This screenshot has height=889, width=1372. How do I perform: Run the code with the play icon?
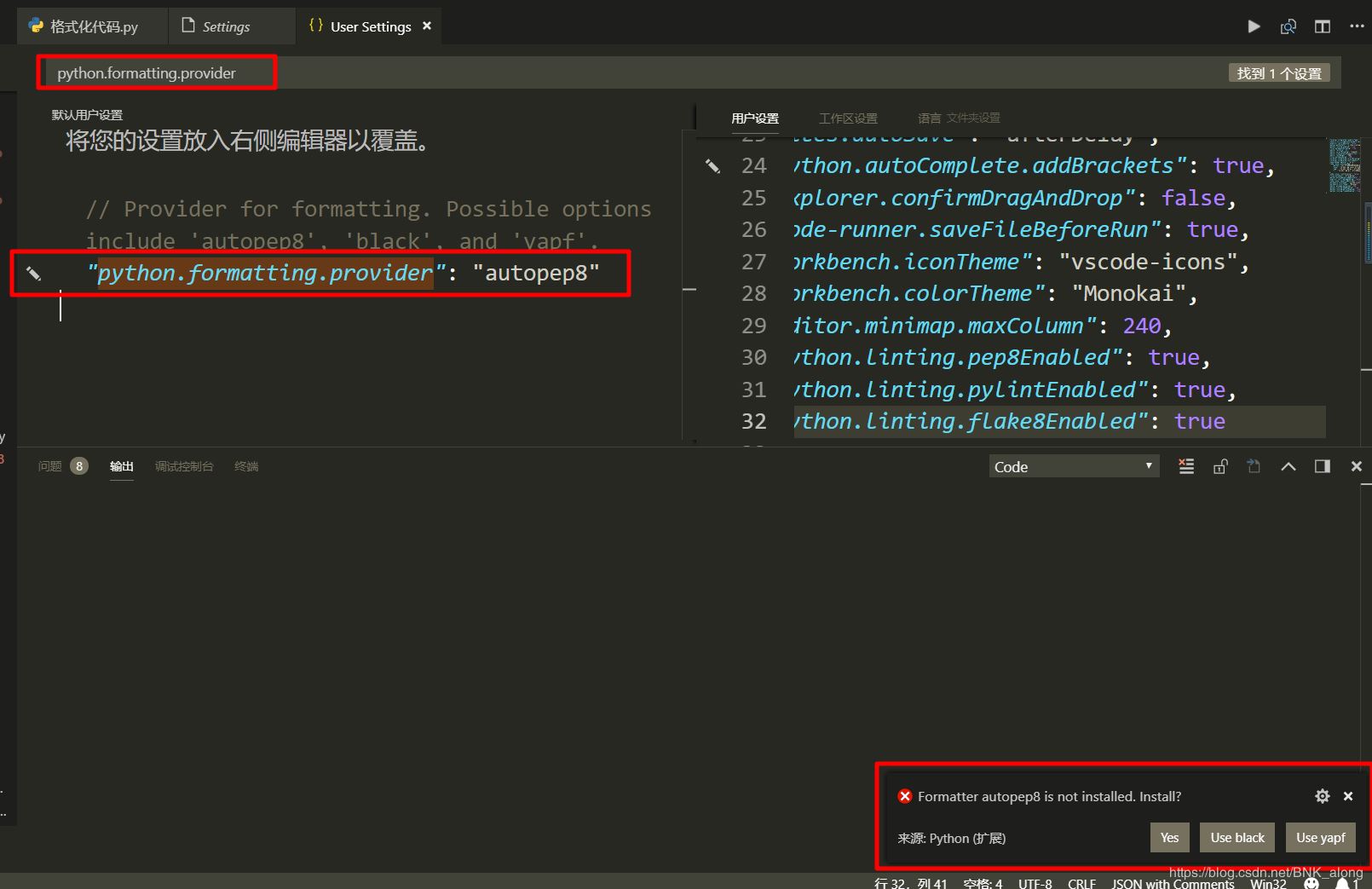[1254, 26]
